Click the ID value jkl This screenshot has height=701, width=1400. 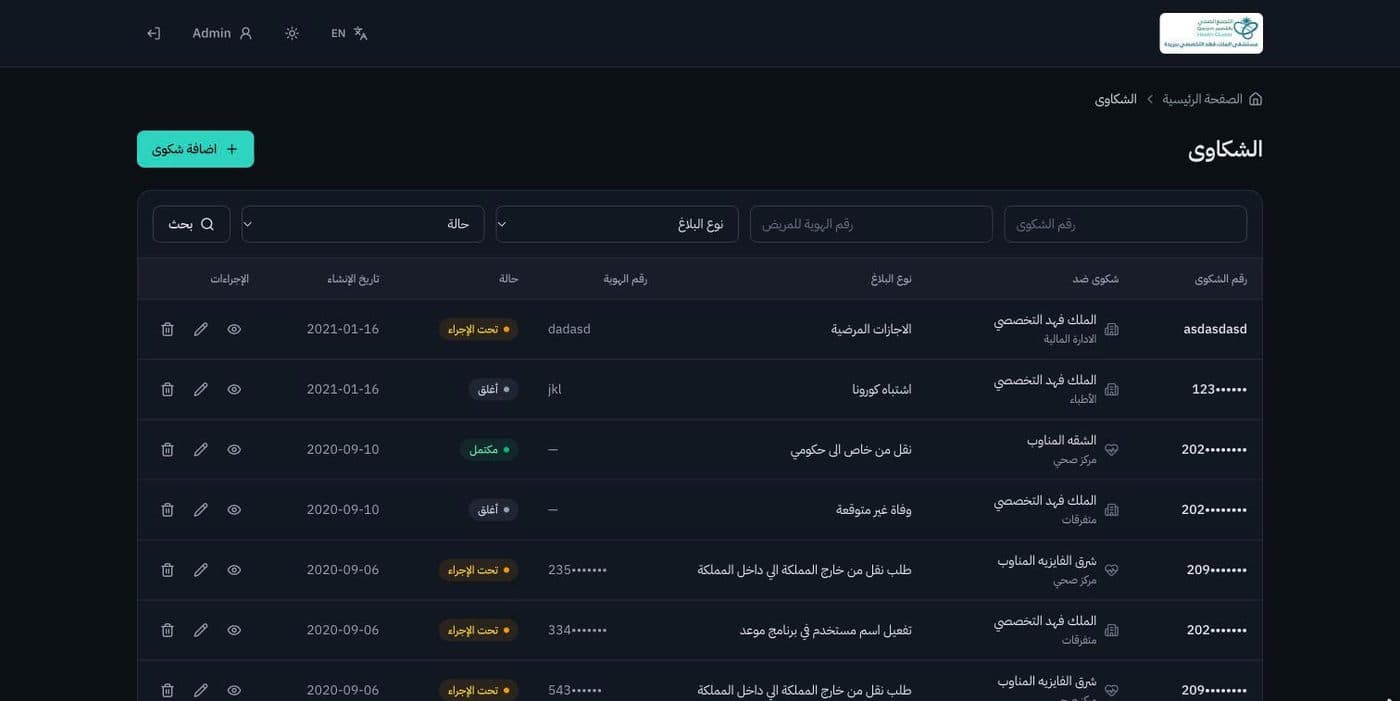[x=555, y=389]
